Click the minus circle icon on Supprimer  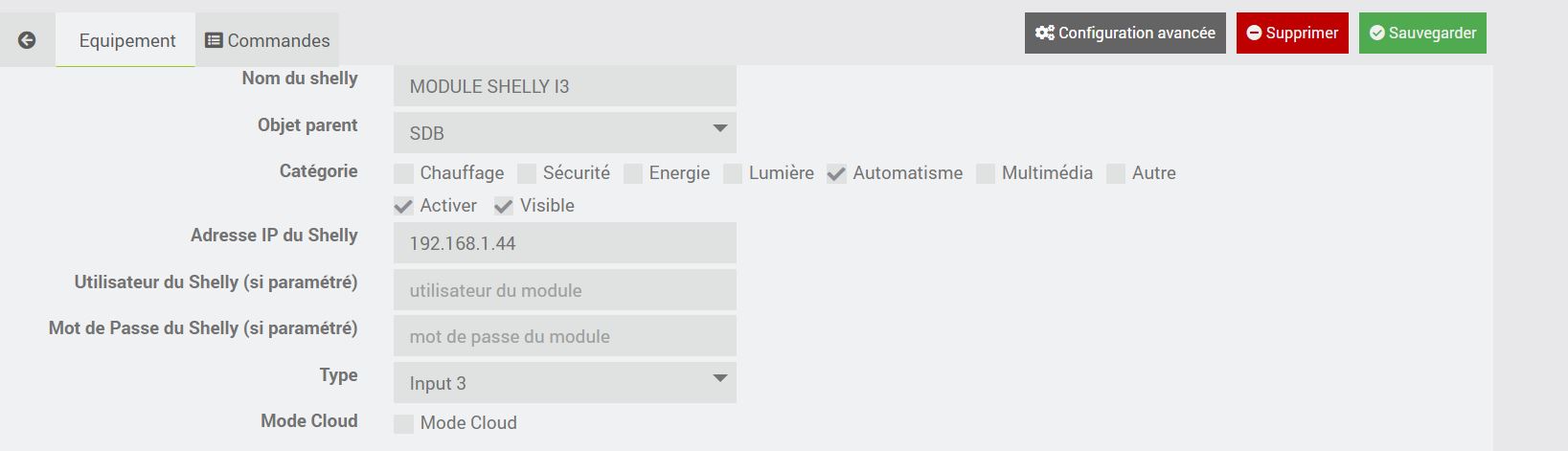(1254, 33)
